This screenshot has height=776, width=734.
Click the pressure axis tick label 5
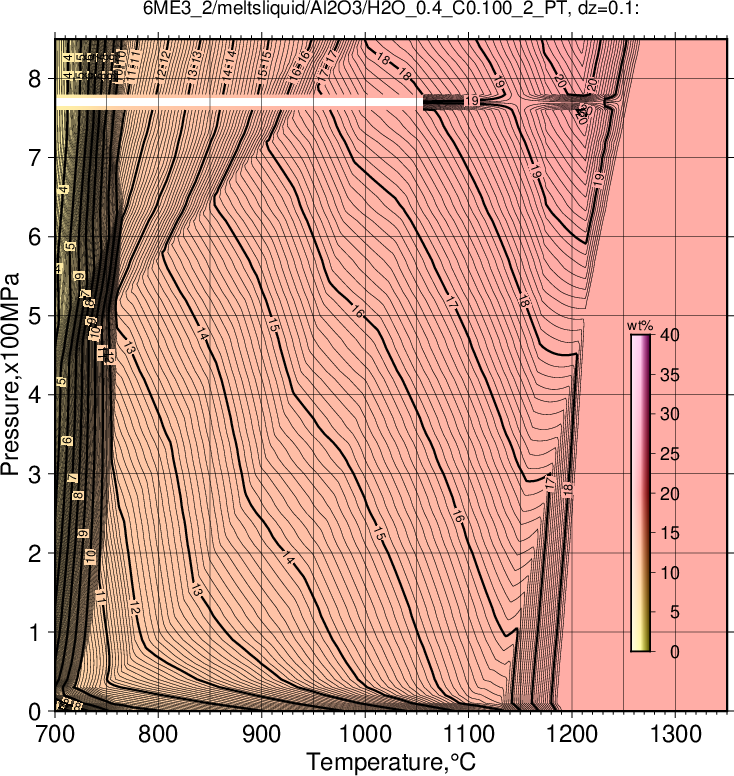tap(35, 316)
